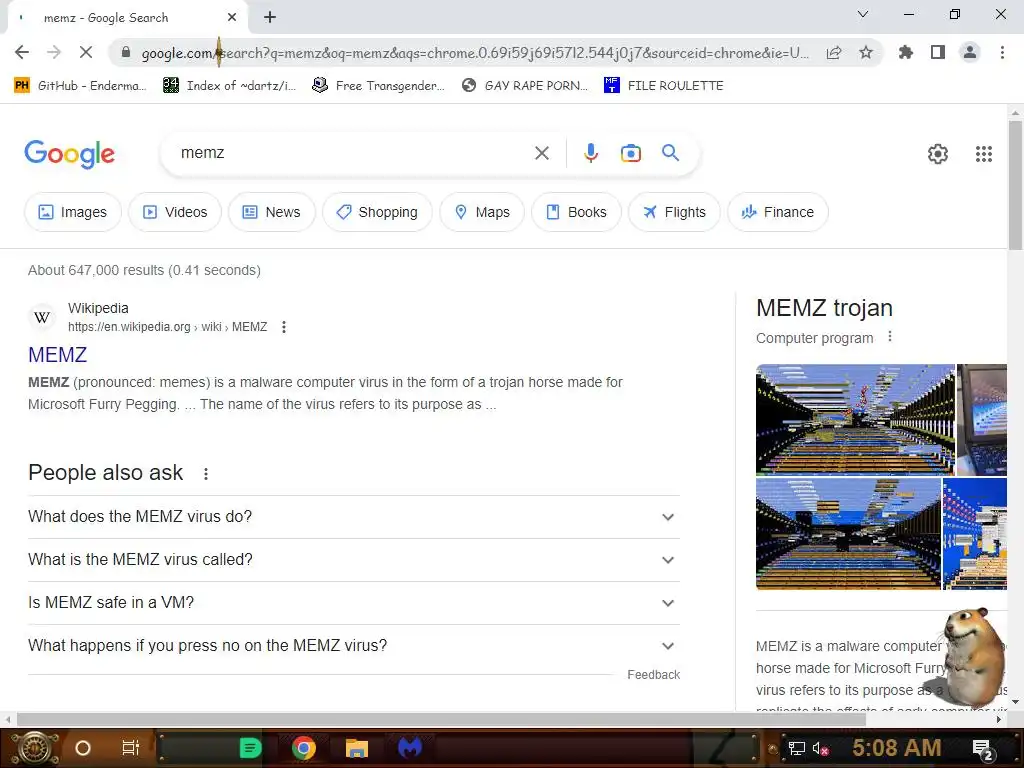Open the tab search chevron in the title bar
This screenshot has height=768, width=1024.
pyautogui.click(x=863, y=14)
